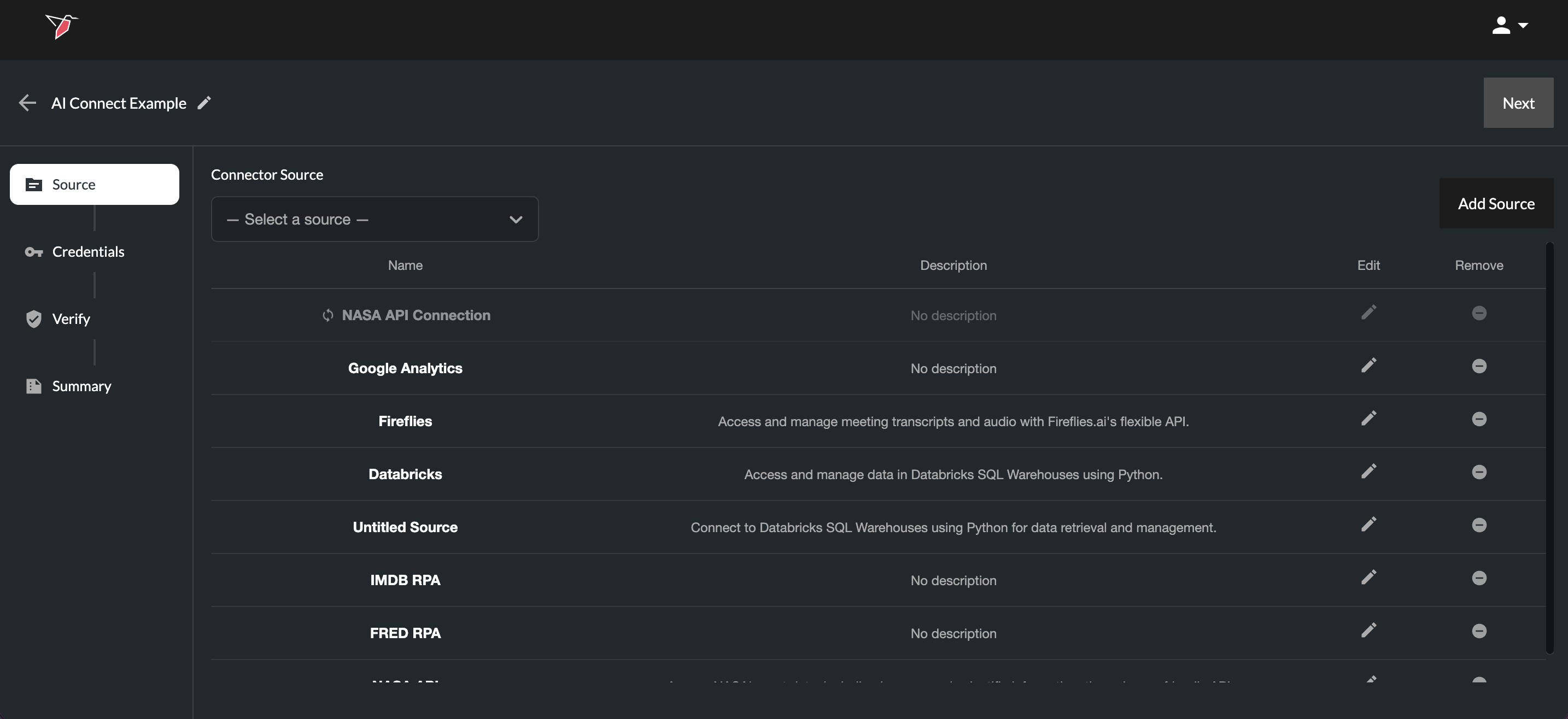Open the Summary step
Image resolution: width=1568 pixels, height=719 pixels.
coord(81,386)
